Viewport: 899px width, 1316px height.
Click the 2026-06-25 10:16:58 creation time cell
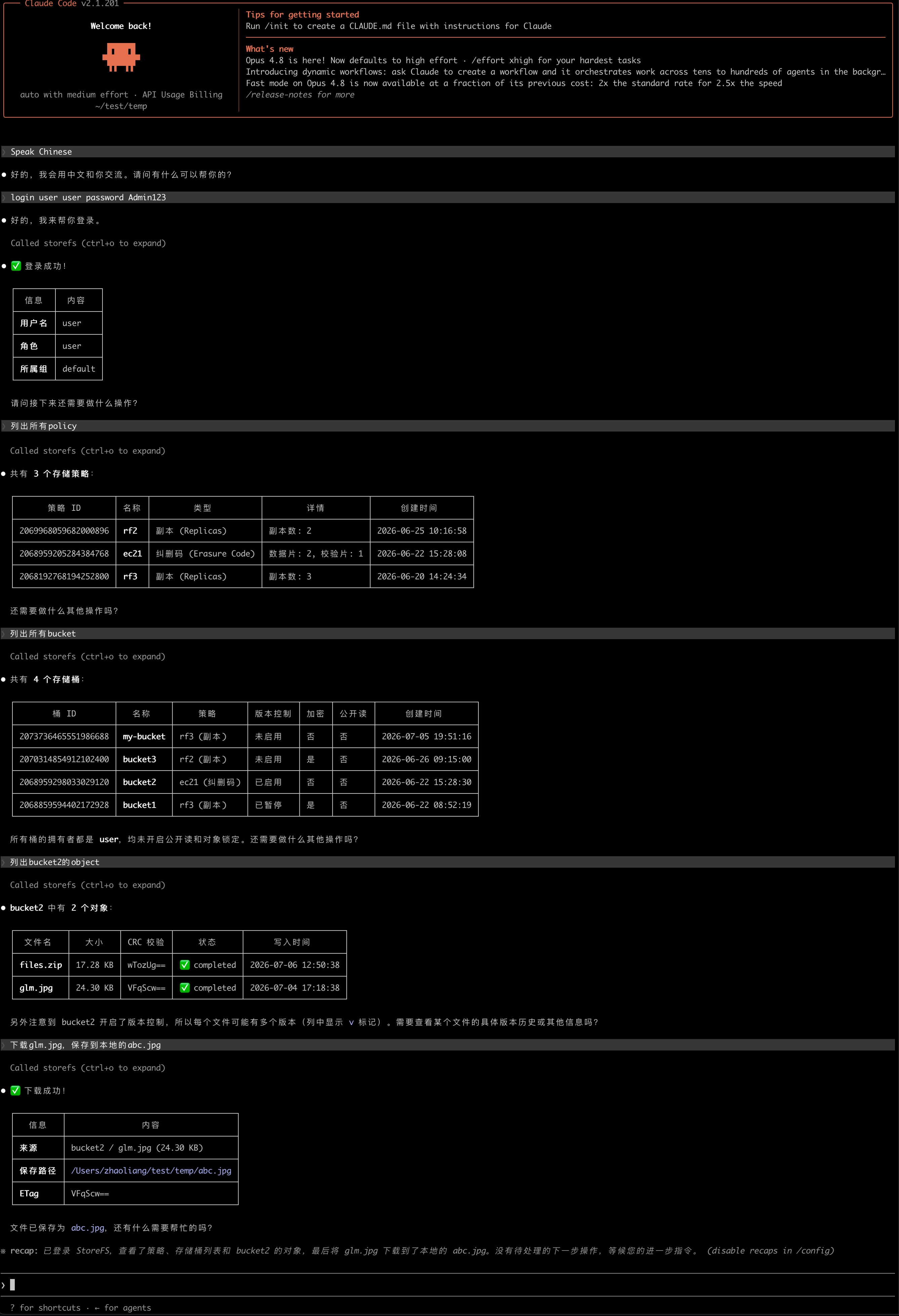pyautogui.click(x=422, y=531)
